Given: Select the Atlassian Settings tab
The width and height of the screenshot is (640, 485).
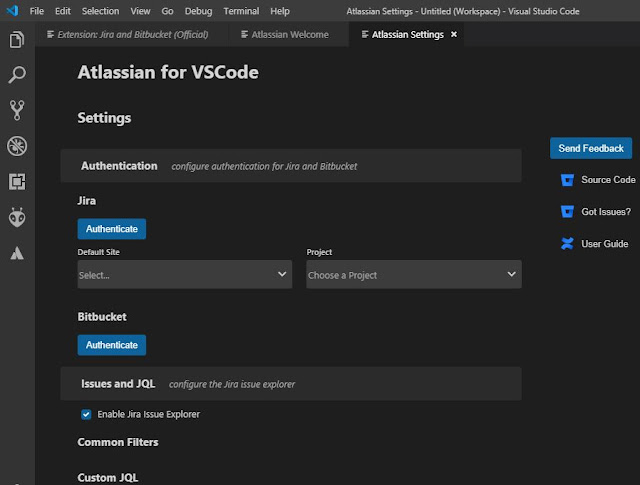Looking at the screenshot, I should (407, 34).
